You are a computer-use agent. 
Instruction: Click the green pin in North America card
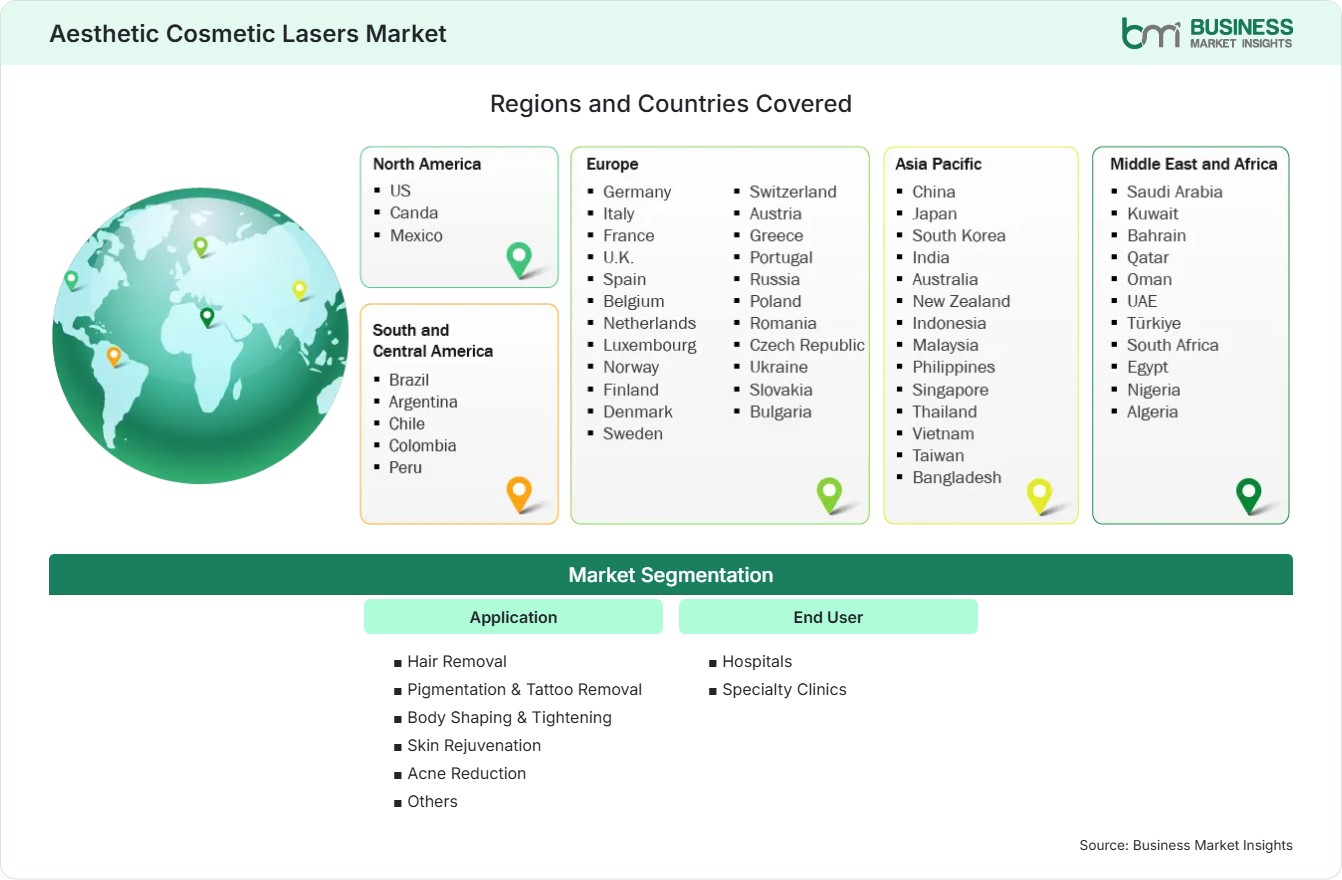519,260
